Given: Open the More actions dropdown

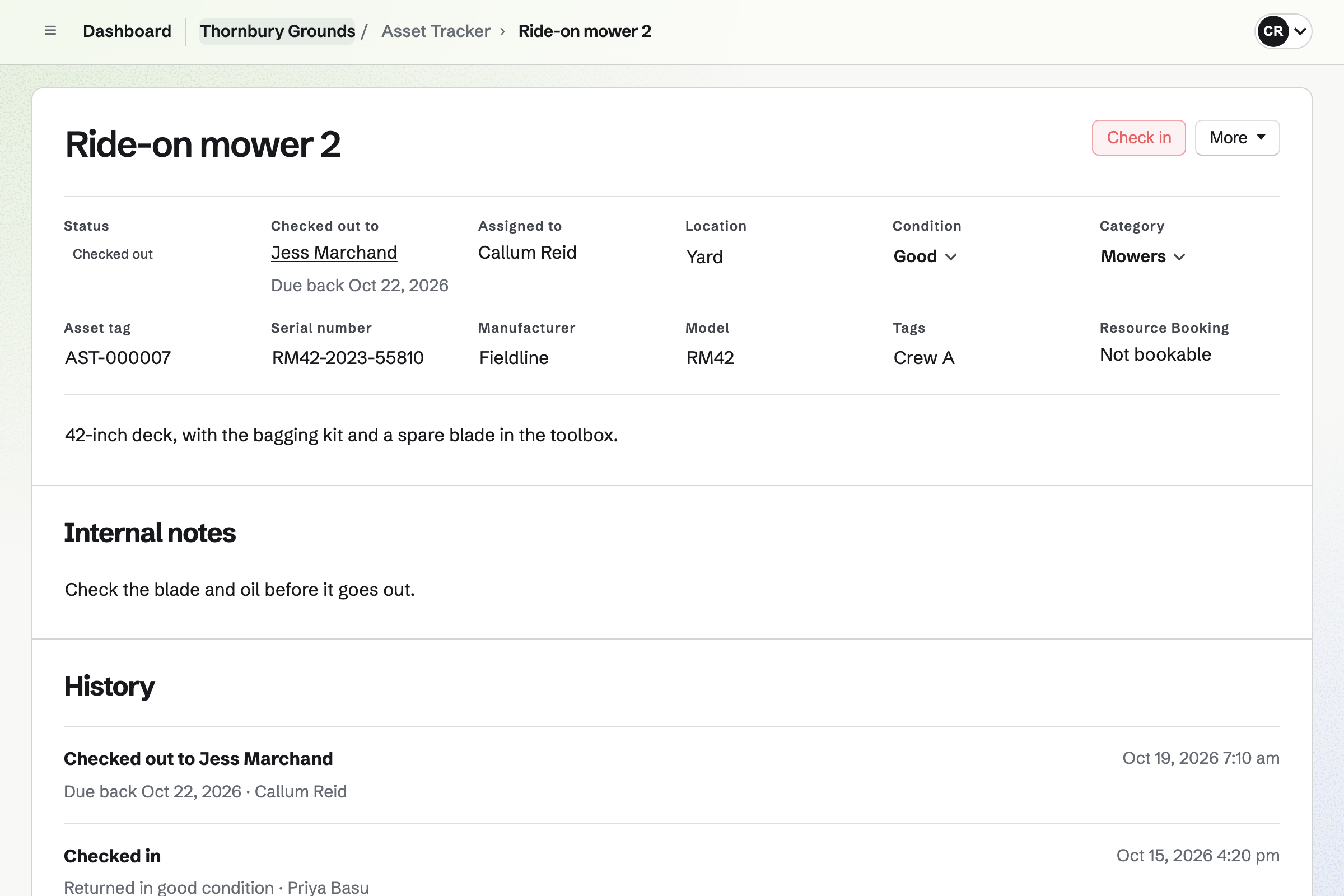Looking at the screenshot, I should (1237, 138).
